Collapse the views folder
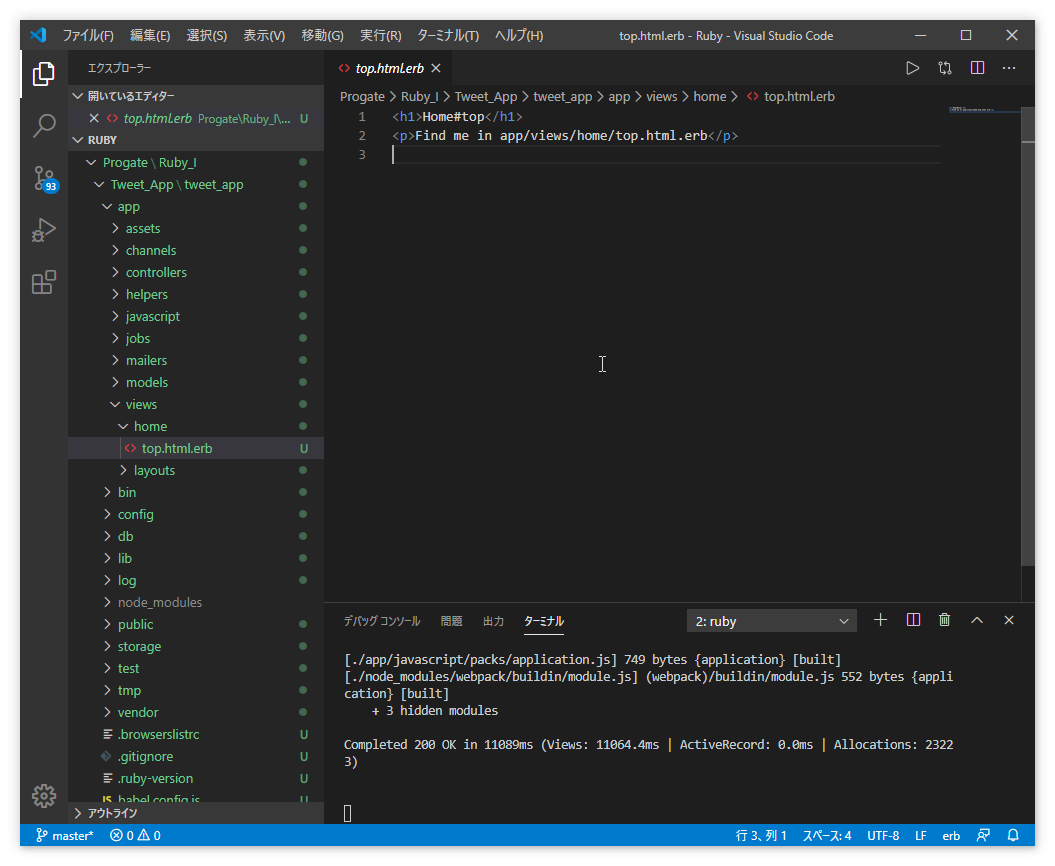The height and width of the screenshot is (866, 1055). point(141,404)
